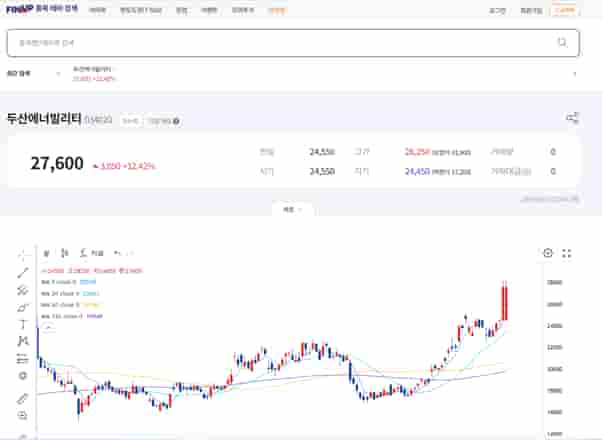602x440 pixels.
Task: Toggle the chart fullscreen mode icon
Action: tap(567, 253)
